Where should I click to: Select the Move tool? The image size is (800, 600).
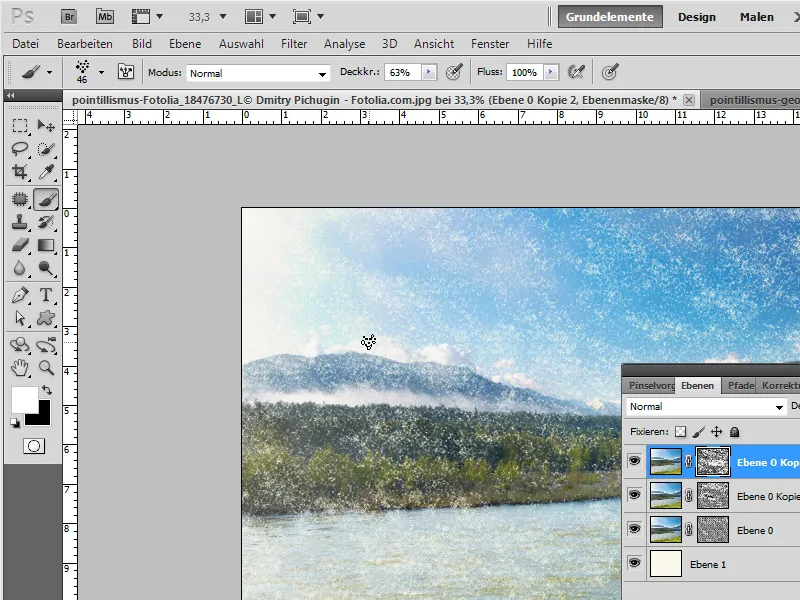coord(46,126)
